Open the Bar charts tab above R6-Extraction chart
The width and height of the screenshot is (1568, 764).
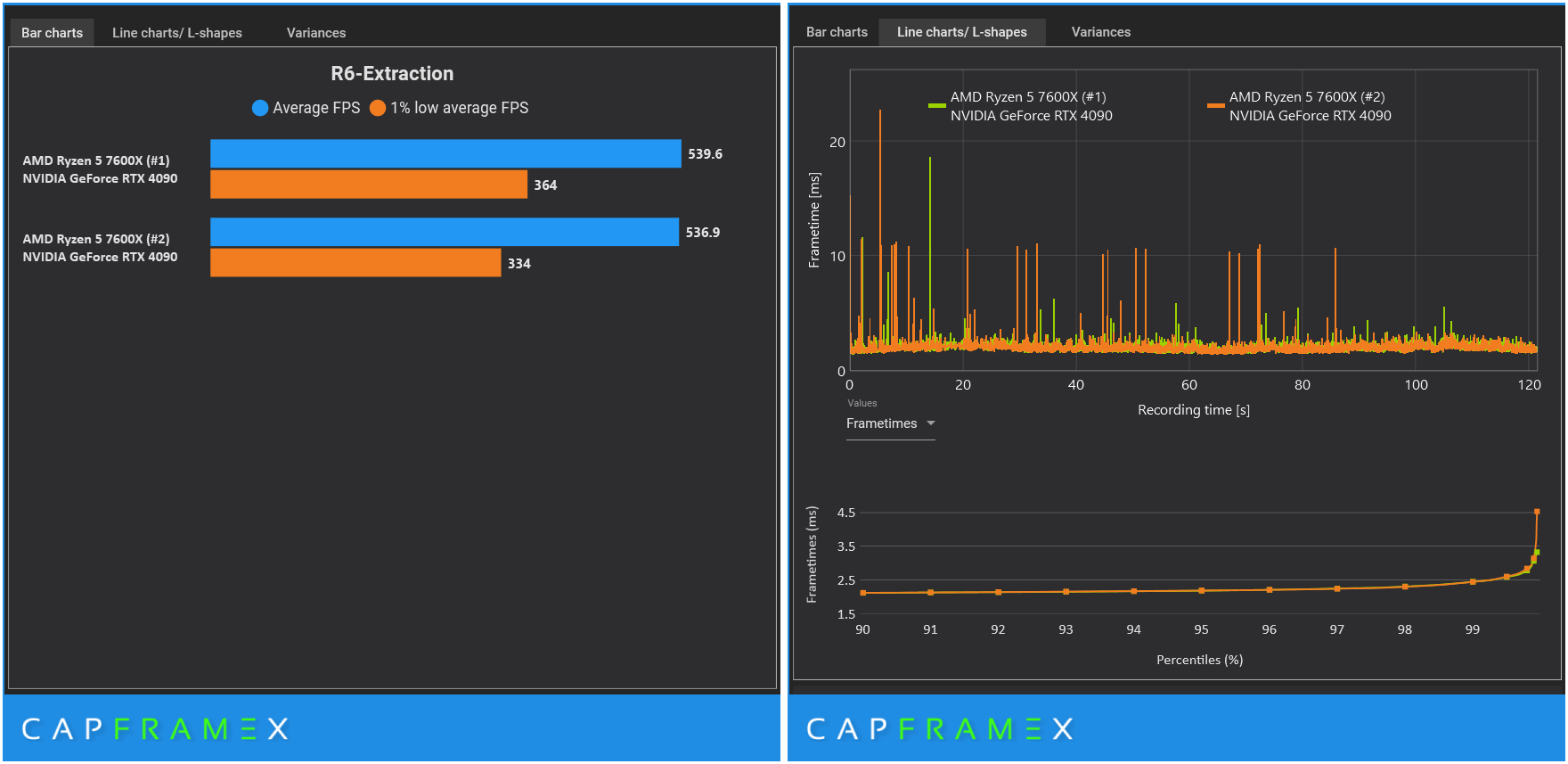coord(52,33)
